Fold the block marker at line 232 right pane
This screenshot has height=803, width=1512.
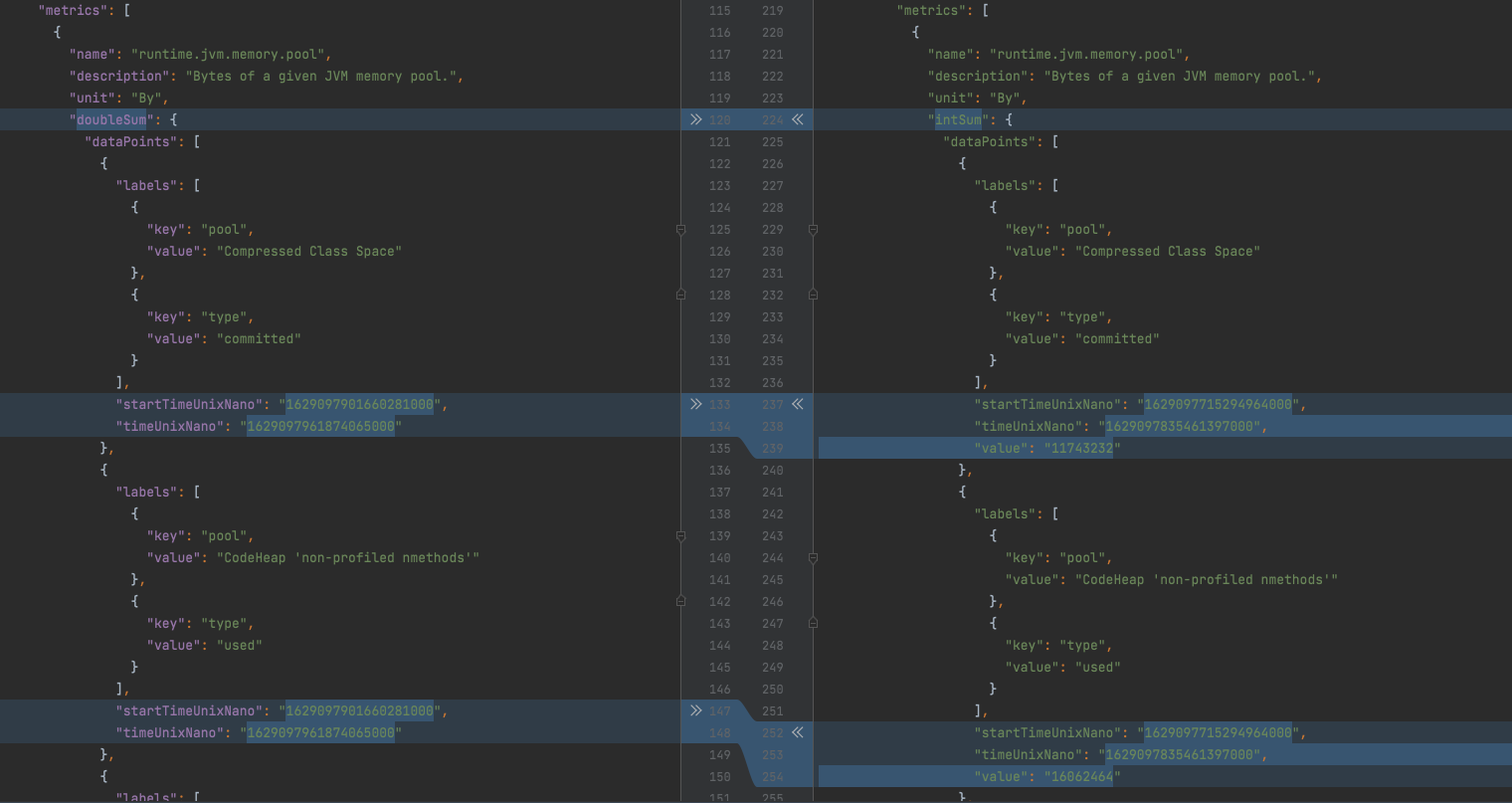pyautogui.click(x=814, y=295)
